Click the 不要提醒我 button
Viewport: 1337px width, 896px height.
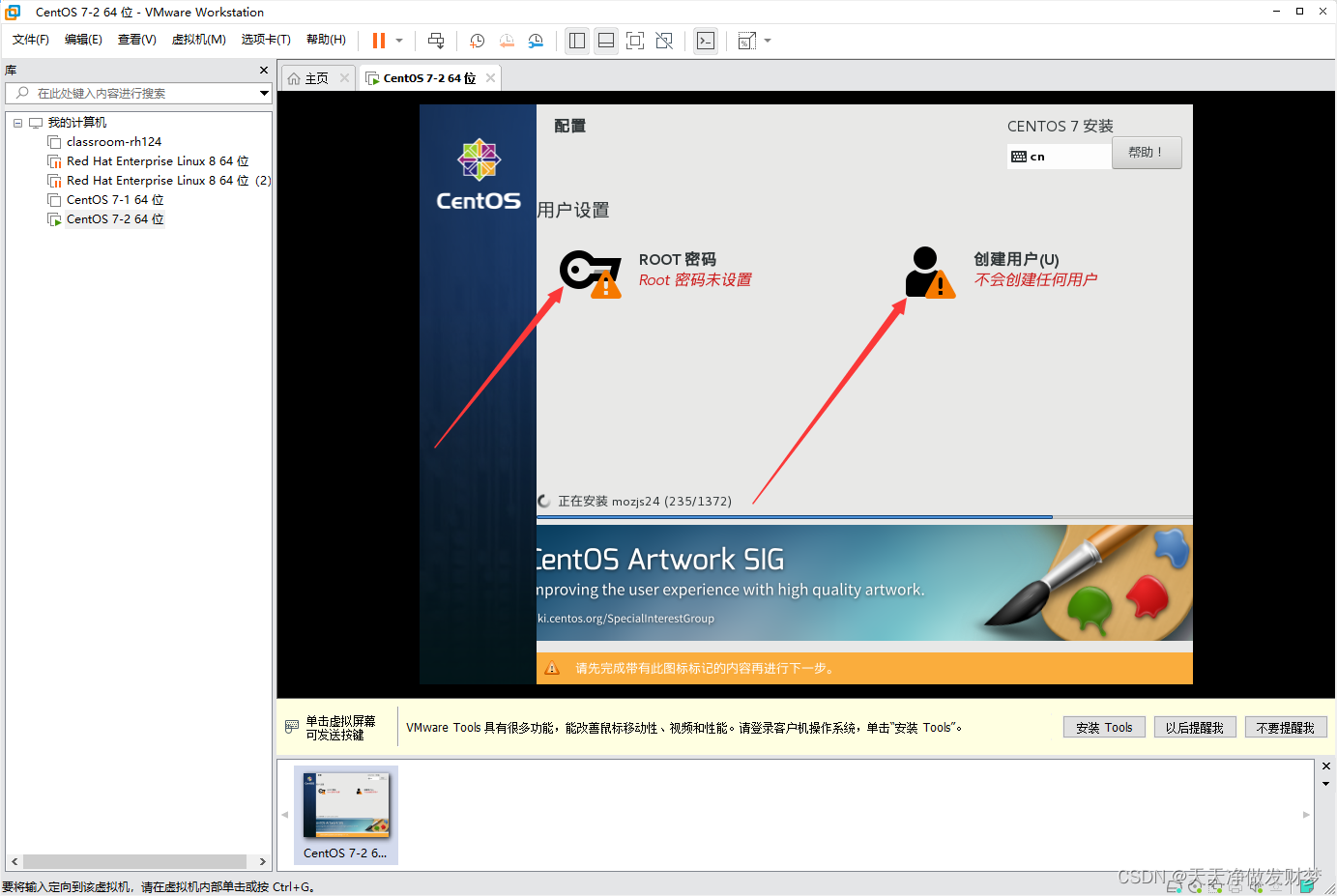[1286, 728]
